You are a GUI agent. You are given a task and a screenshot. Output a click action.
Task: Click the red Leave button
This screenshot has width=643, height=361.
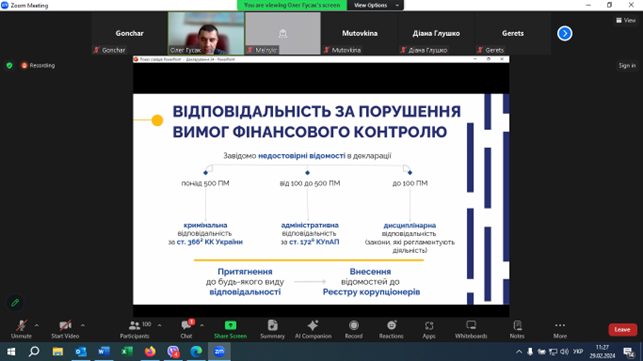622,329
